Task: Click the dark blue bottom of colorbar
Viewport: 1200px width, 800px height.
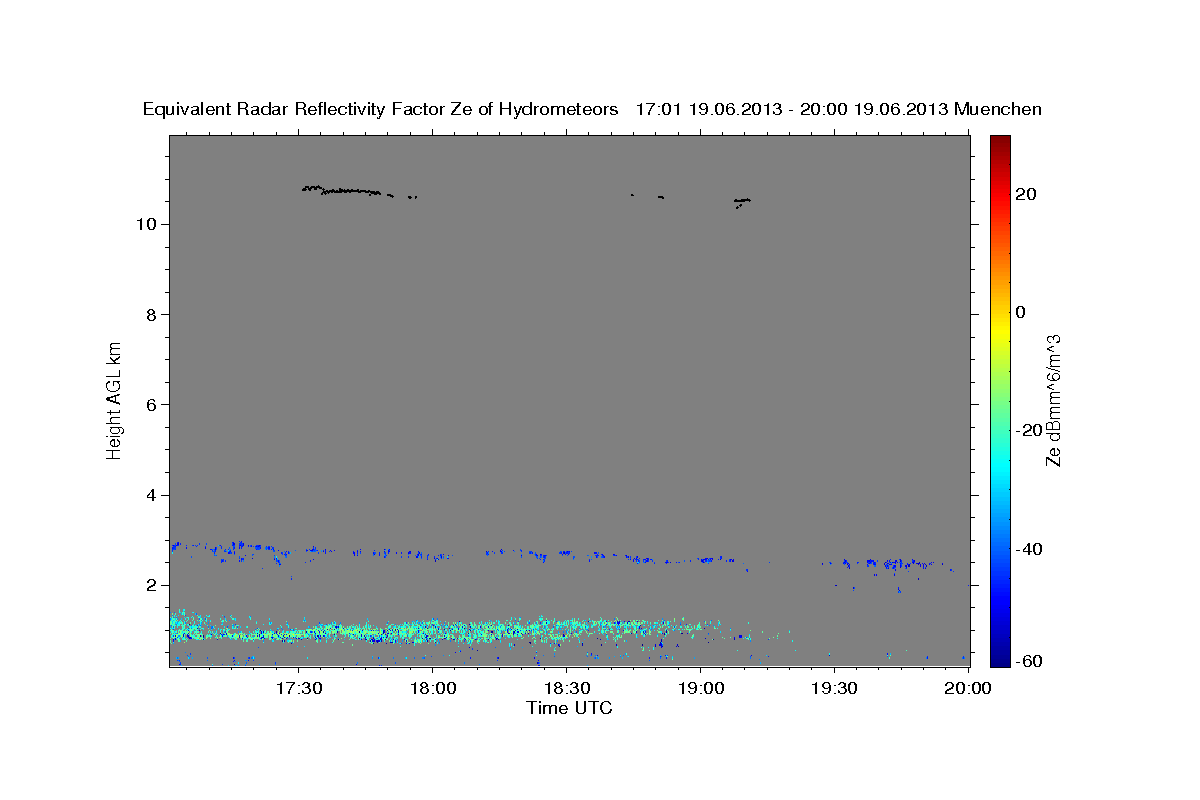Action: [1000, 658]
